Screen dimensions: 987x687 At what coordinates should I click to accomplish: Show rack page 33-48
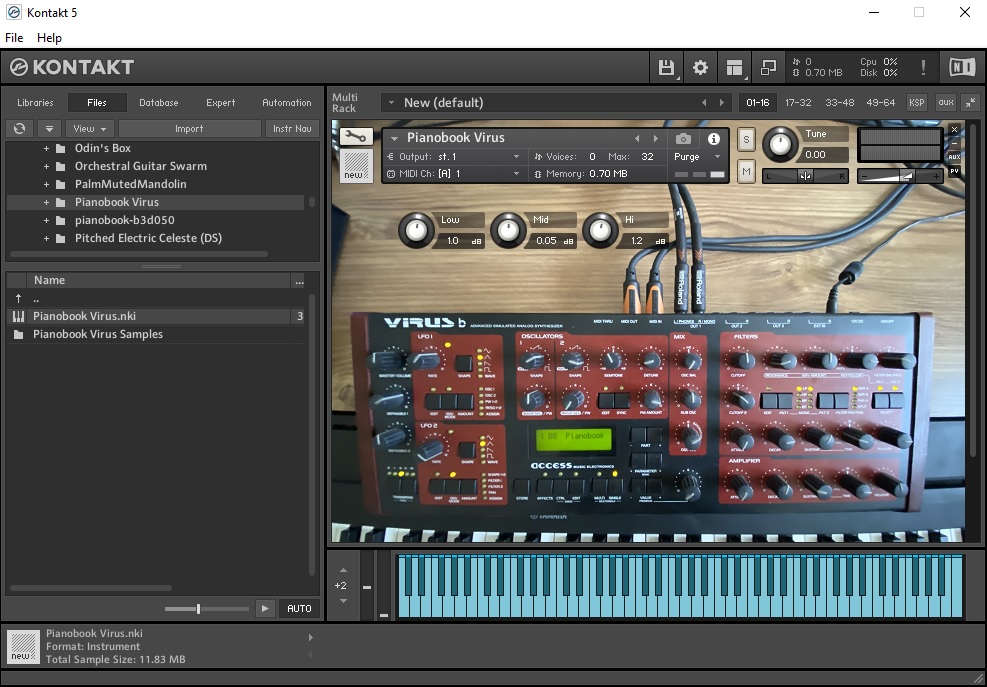(840, 103)
